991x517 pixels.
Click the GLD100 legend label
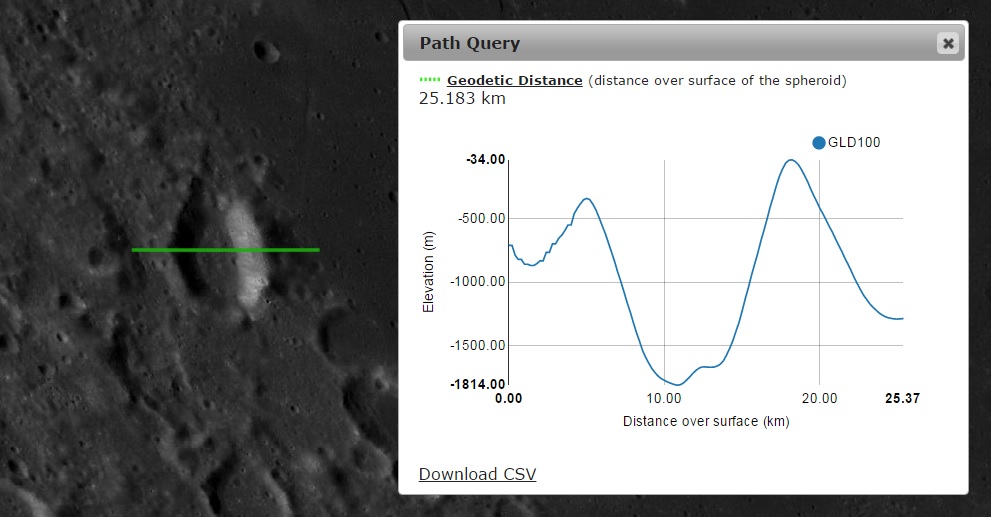tap(854, 143)
